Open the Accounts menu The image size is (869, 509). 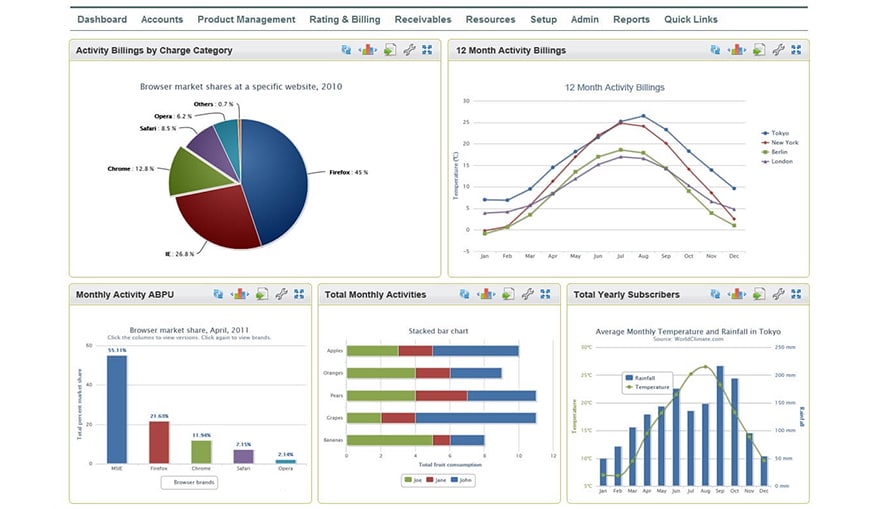162,19
